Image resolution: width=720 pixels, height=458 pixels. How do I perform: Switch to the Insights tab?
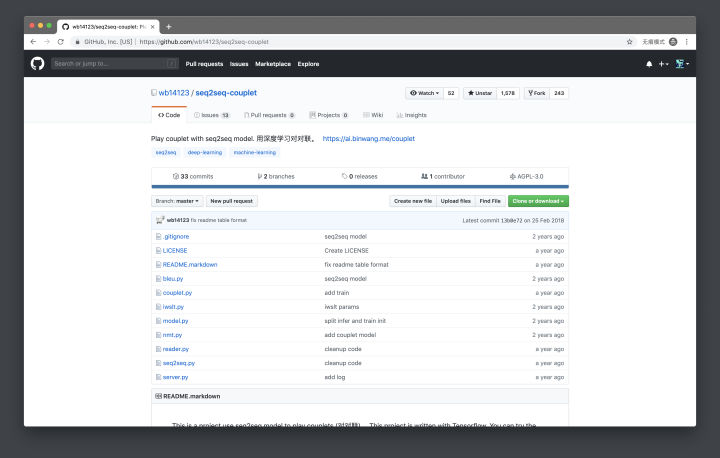coord(411,115)
